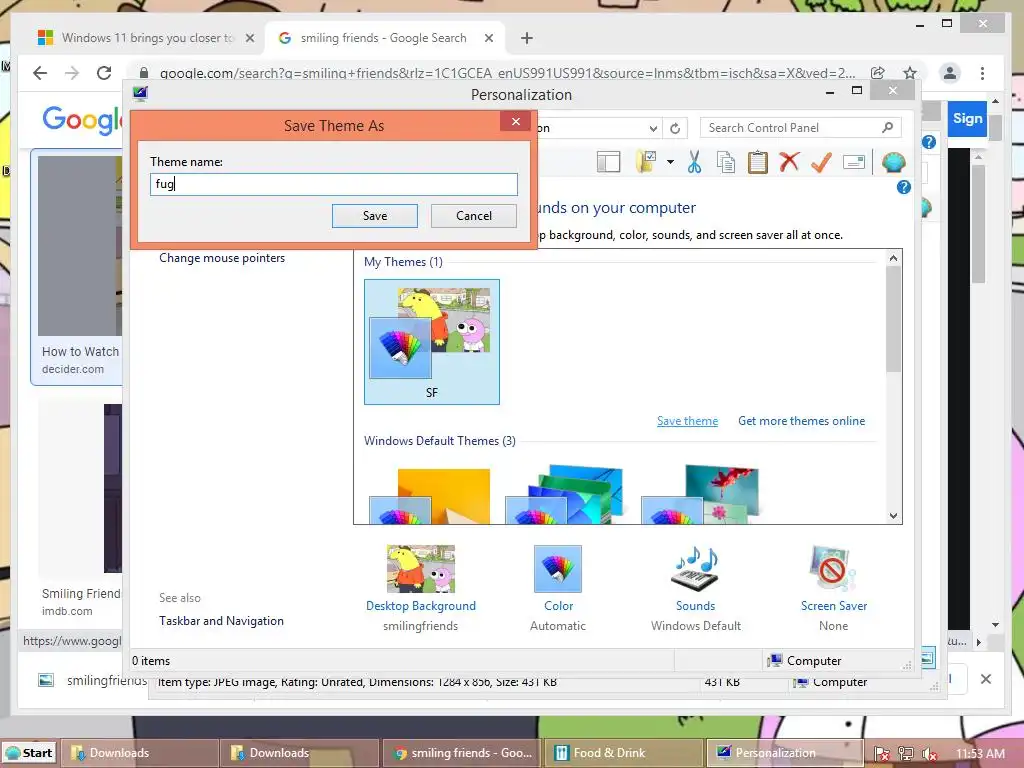This screenshot has height=768, width=1024.
Task: Click the Personalization taskbar button
Action: [784, 753]
